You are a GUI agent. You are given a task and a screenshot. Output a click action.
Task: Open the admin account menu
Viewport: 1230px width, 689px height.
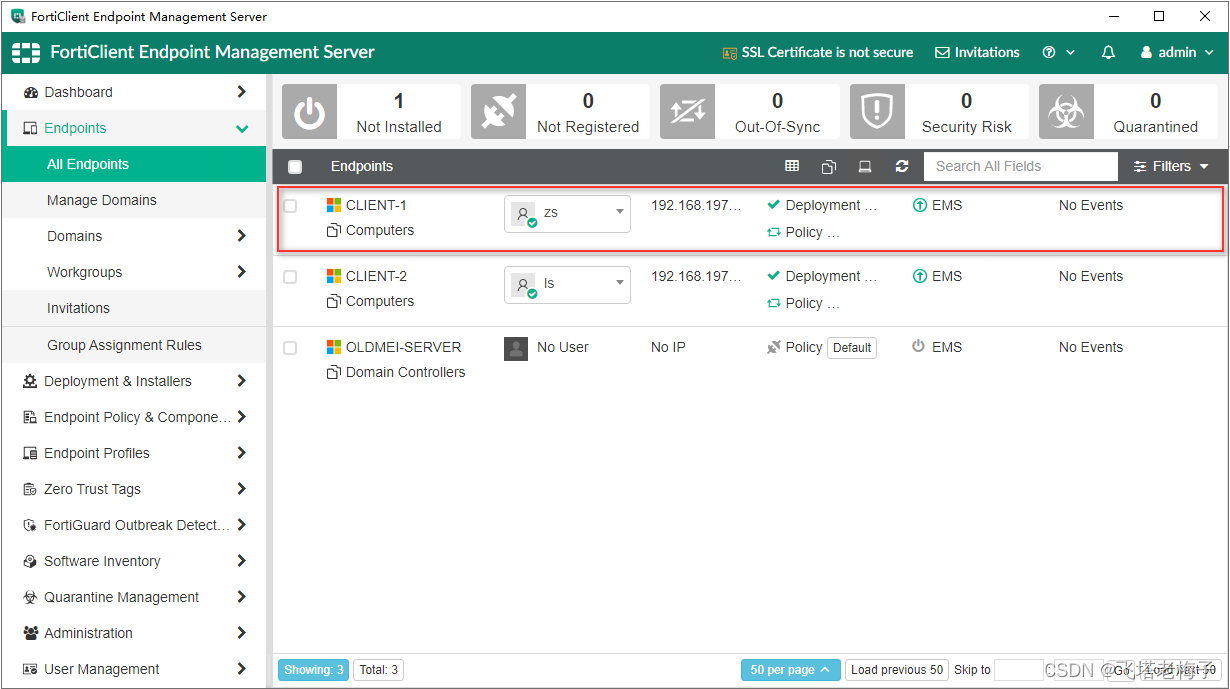click(x=1177, y=52)
